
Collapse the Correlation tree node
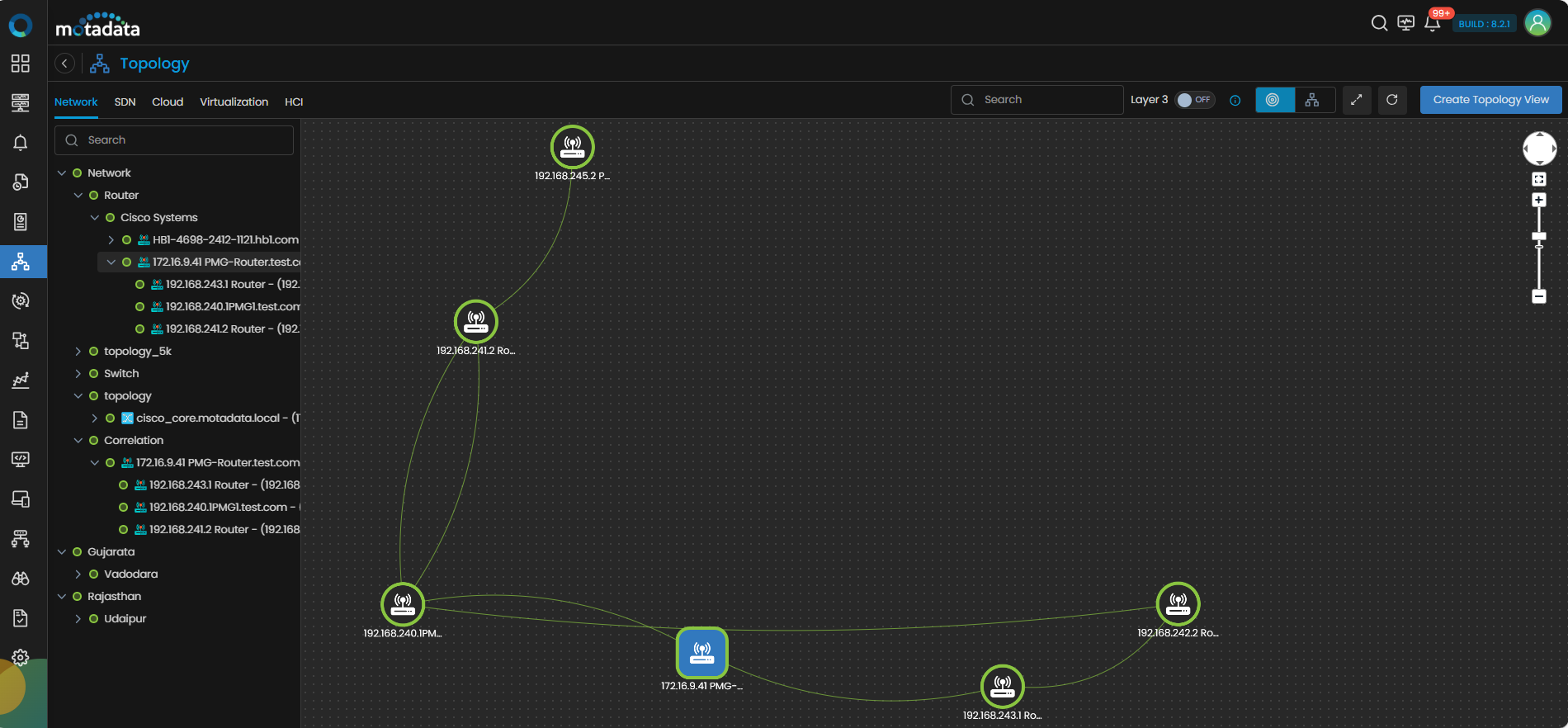pyautogui.click(x=78, y=441)
